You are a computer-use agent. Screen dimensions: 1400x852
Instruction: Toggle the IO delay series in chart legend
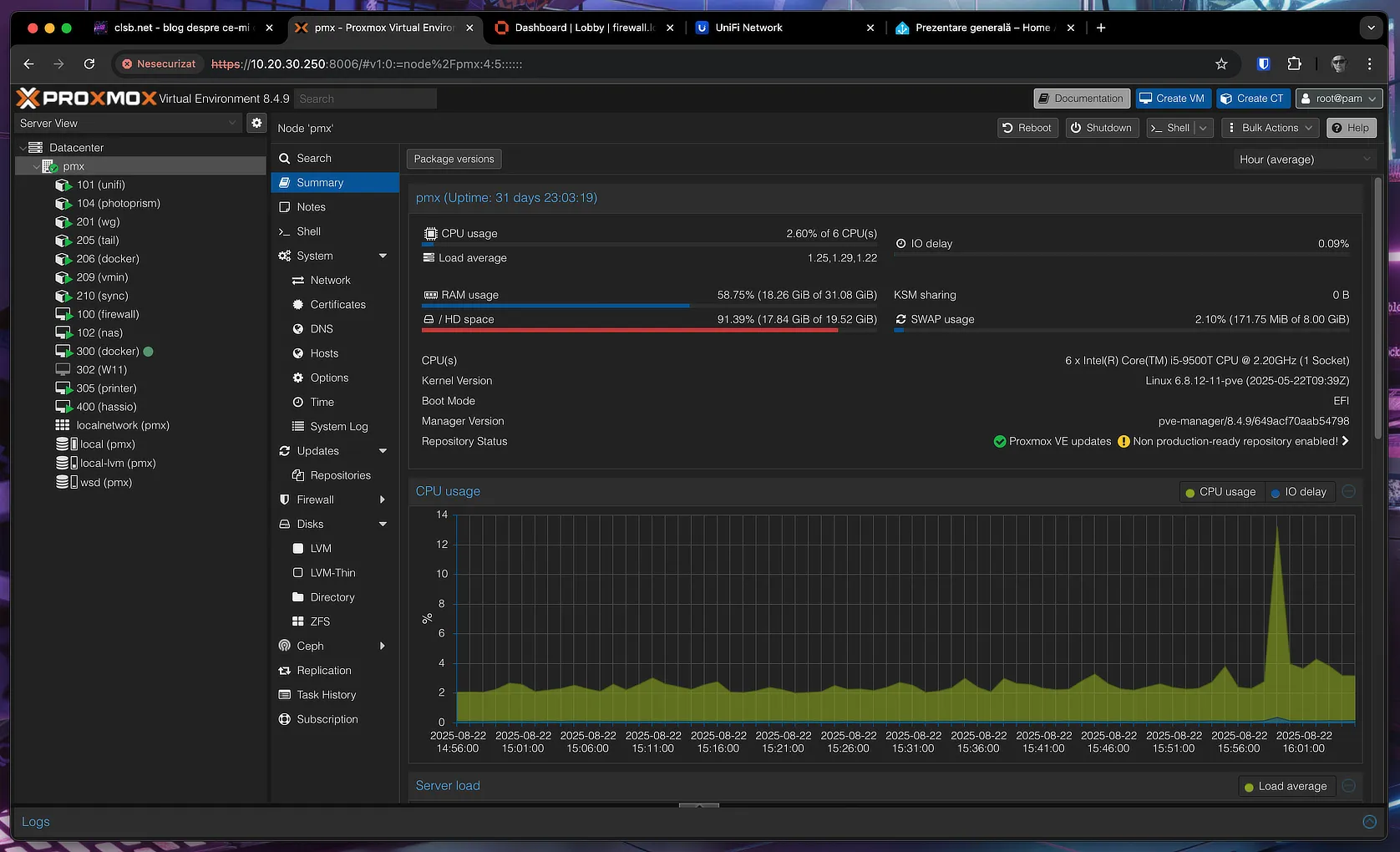(x=1299, y=492)
